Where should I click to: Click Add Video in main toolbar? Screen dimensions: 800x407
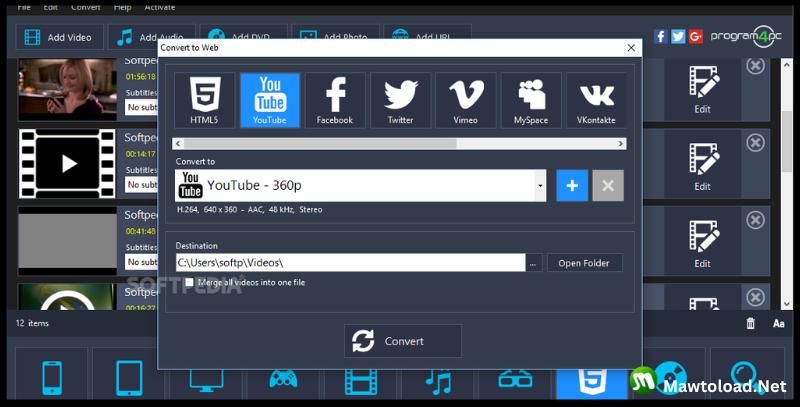coord(60,37)
